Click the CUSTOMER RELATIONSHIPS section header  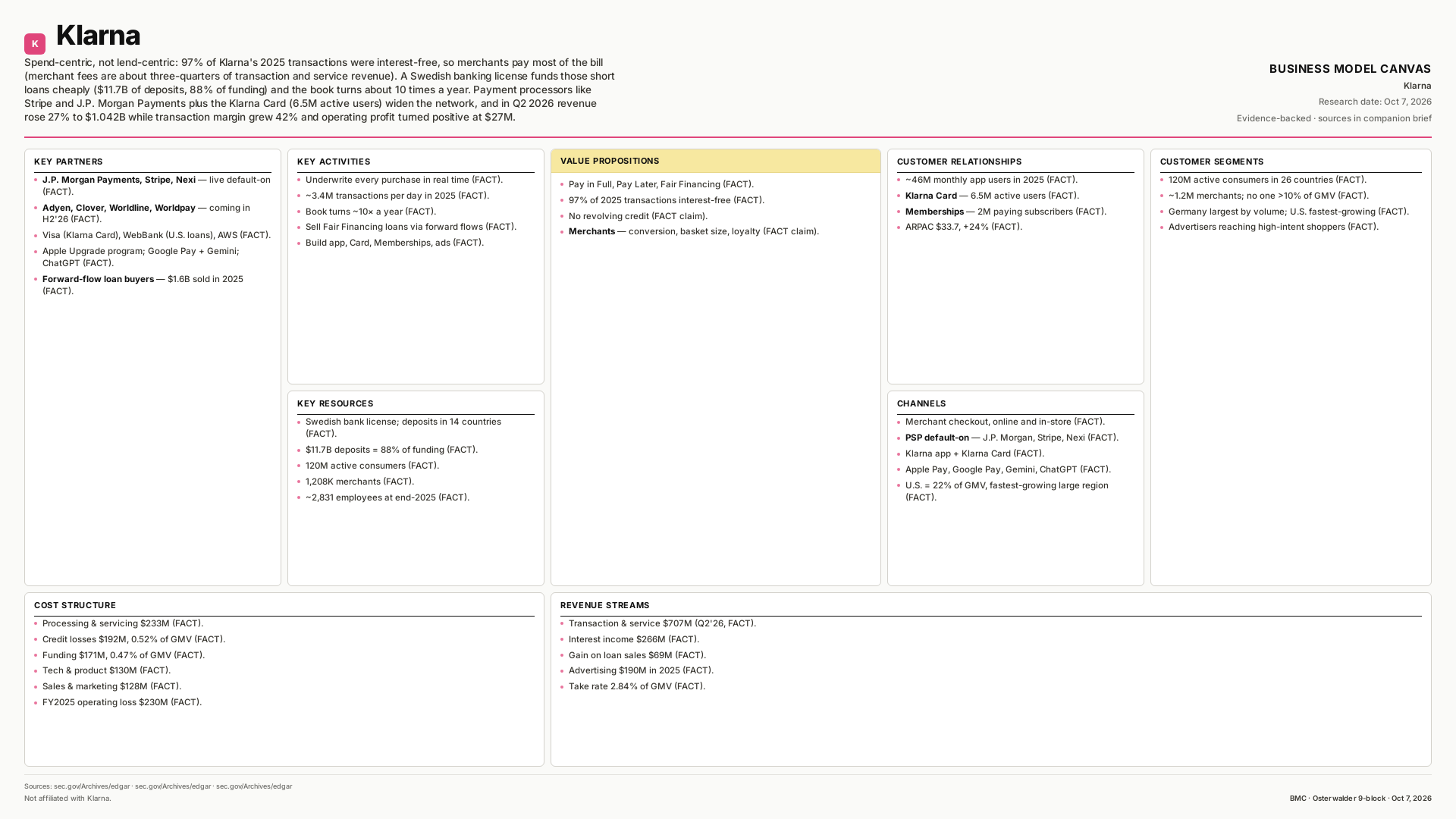(x=959, y=162)
